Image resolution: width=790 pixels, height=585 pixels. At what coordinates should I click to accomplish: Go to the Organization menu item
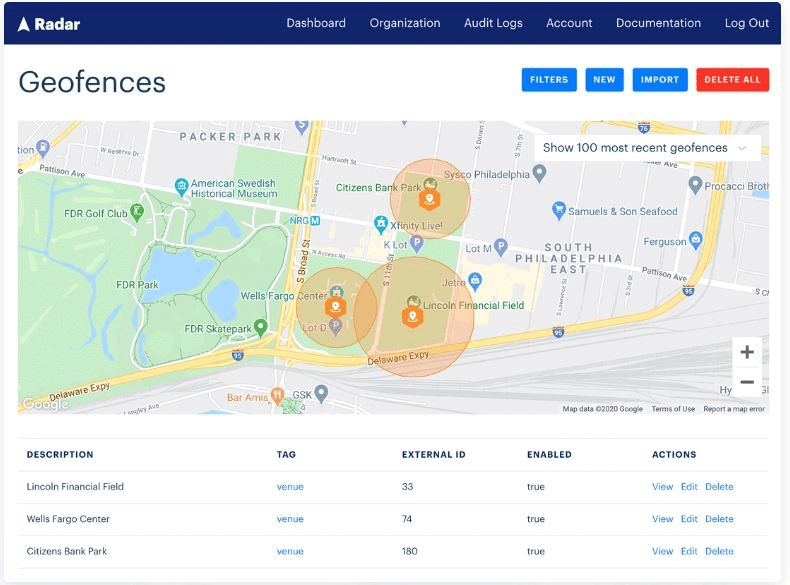(x=405, y=23)
